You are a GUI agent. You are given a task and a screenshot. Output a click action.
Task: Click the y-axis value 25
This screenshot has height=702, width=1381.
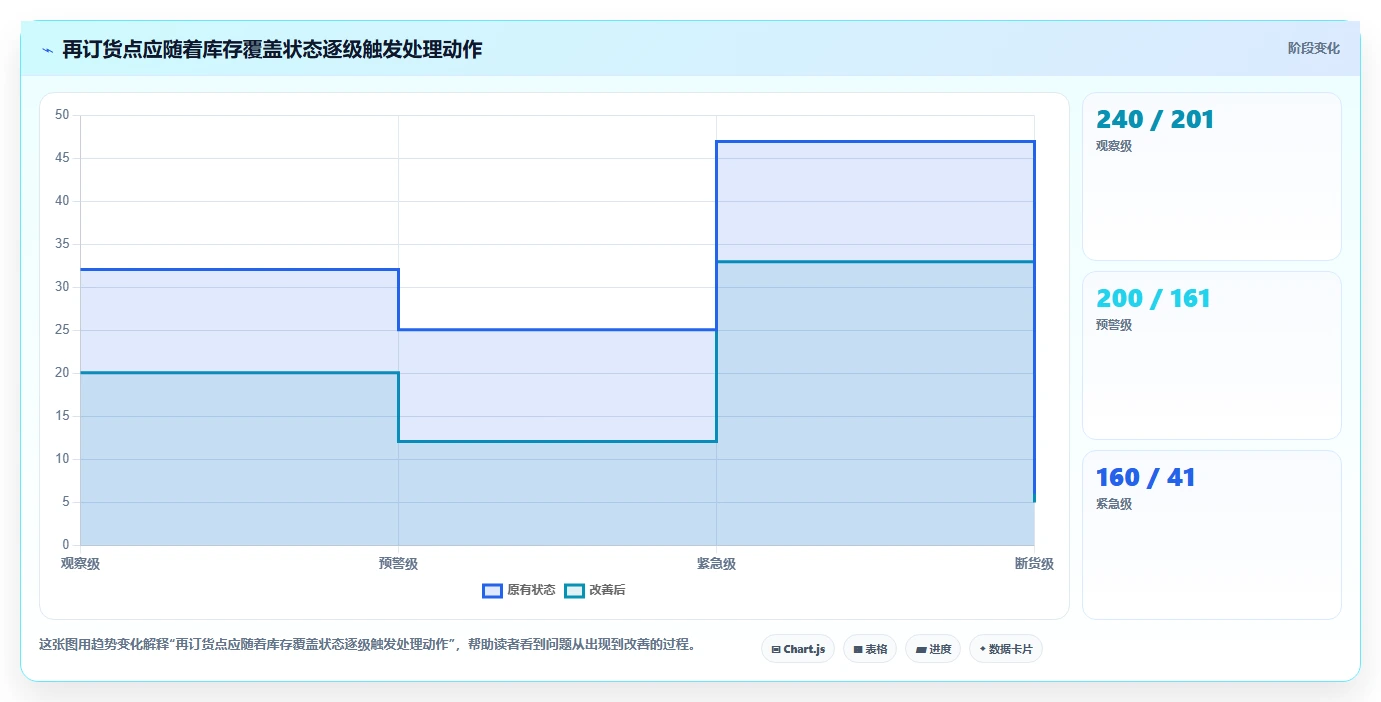point(62,330)
